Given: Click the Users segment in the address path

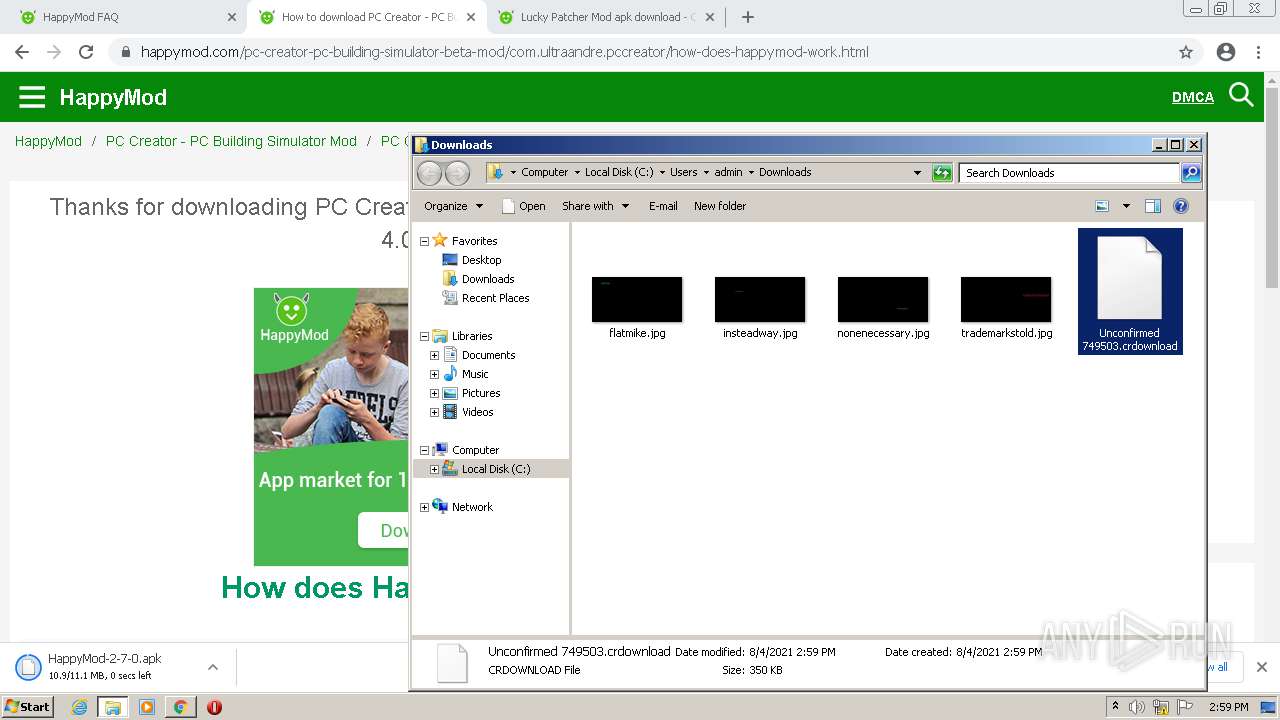Looking at the screenshot, I should 683,172.
